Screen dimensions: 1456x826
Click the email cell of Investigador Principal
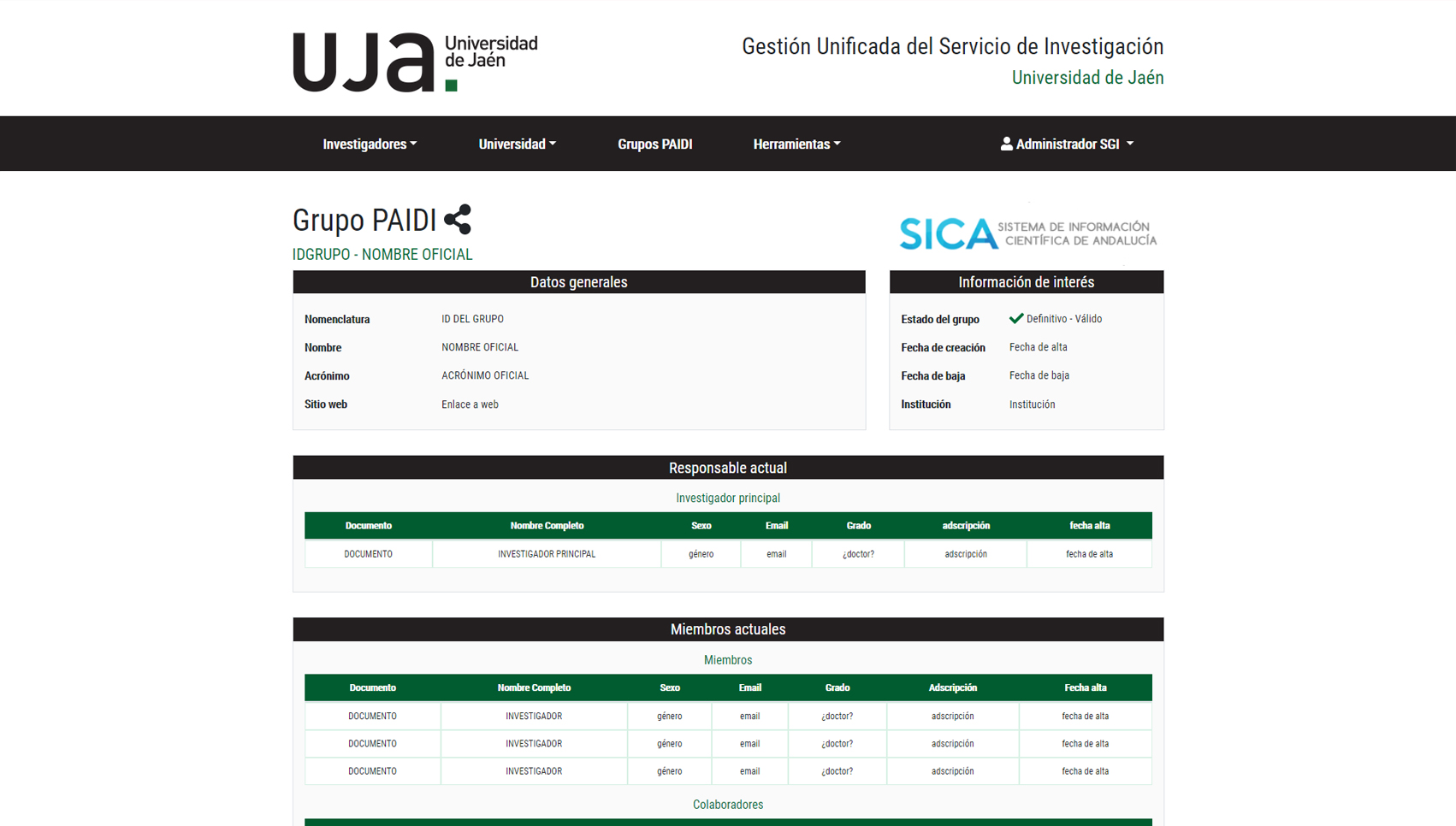click(776, 553)
